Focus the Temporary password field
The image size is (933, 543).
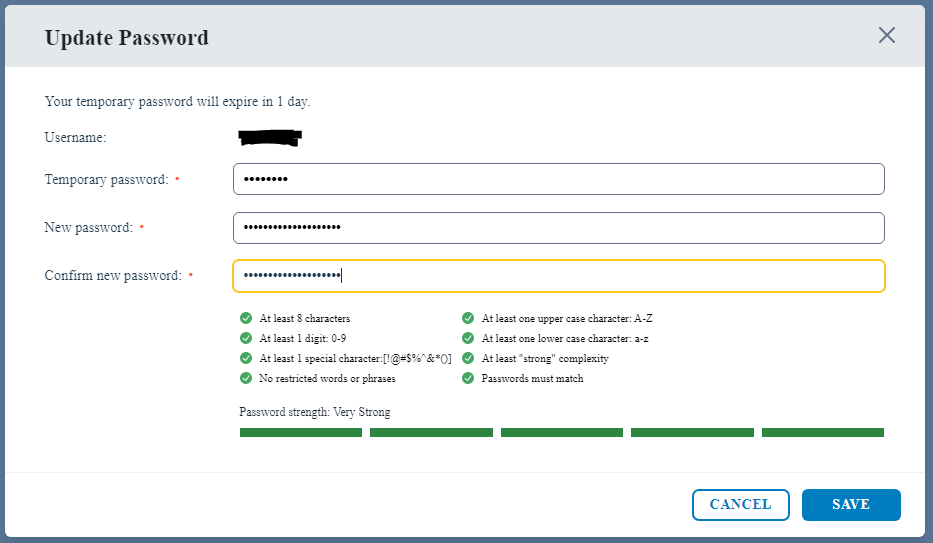559,179
